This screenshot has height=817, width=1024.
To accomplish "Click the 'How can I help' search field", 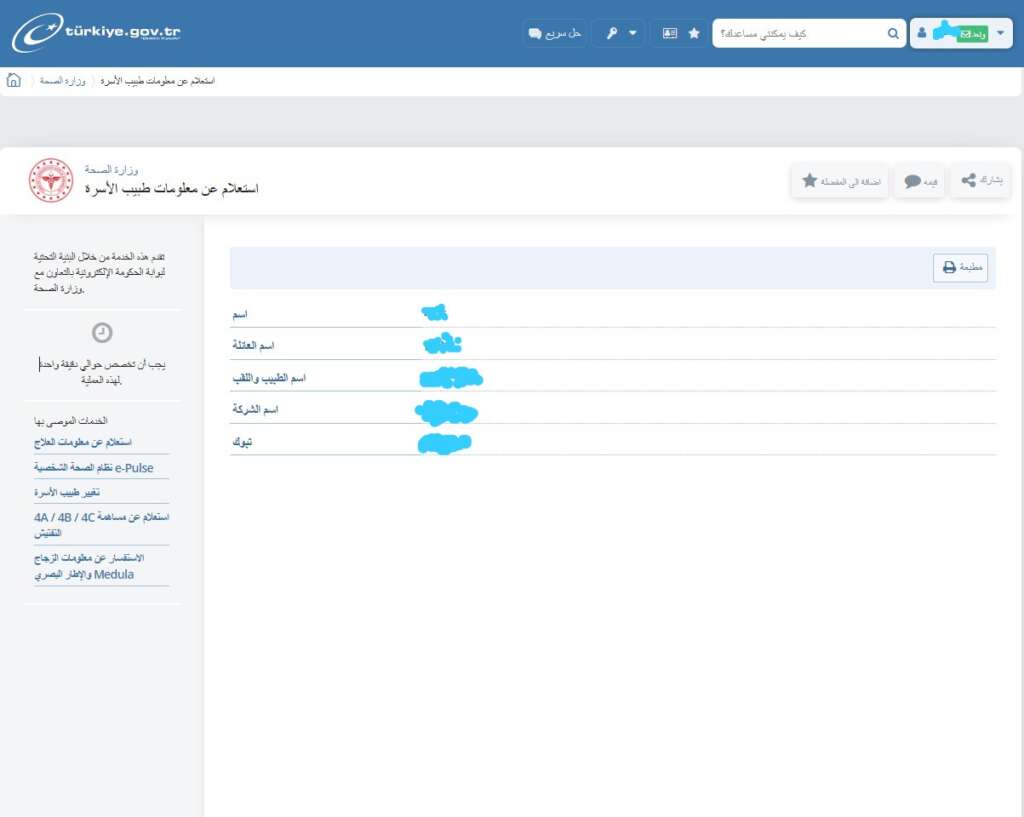I will tap(800, 33).
